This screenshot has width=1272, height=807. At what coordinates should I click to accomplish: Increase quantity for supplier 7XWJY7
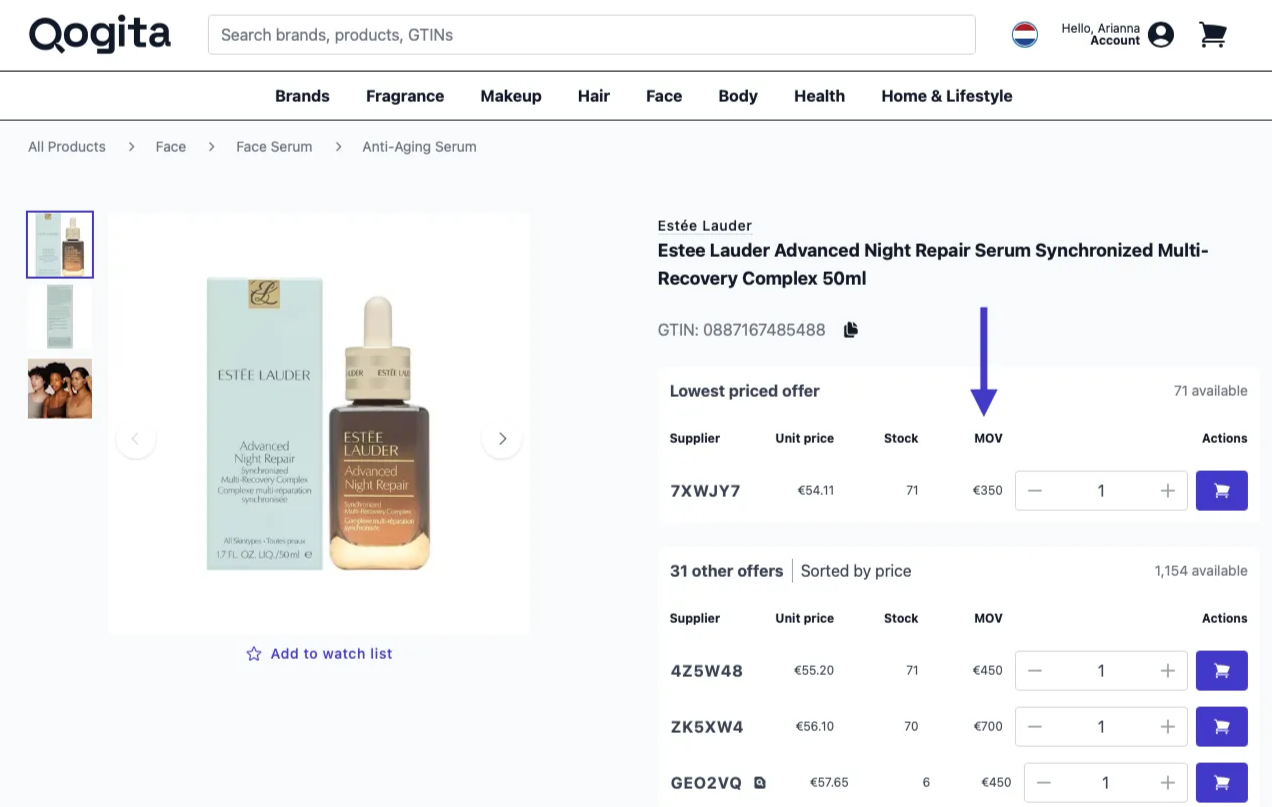1167,491
